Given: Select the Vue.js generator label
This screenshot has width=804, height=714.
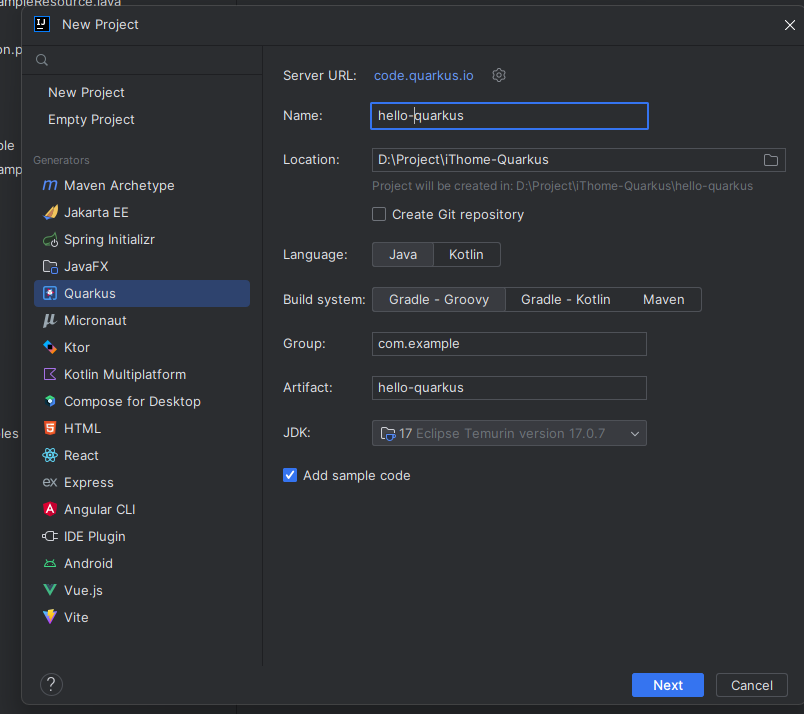Looking at the screenshot, I should [x=83, y=590].
